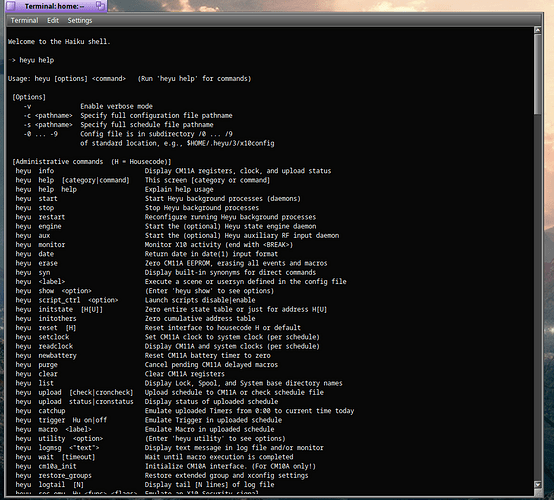Click the 'heyu setclock' row
Viewport: 554px width, 500px height.
167,337
